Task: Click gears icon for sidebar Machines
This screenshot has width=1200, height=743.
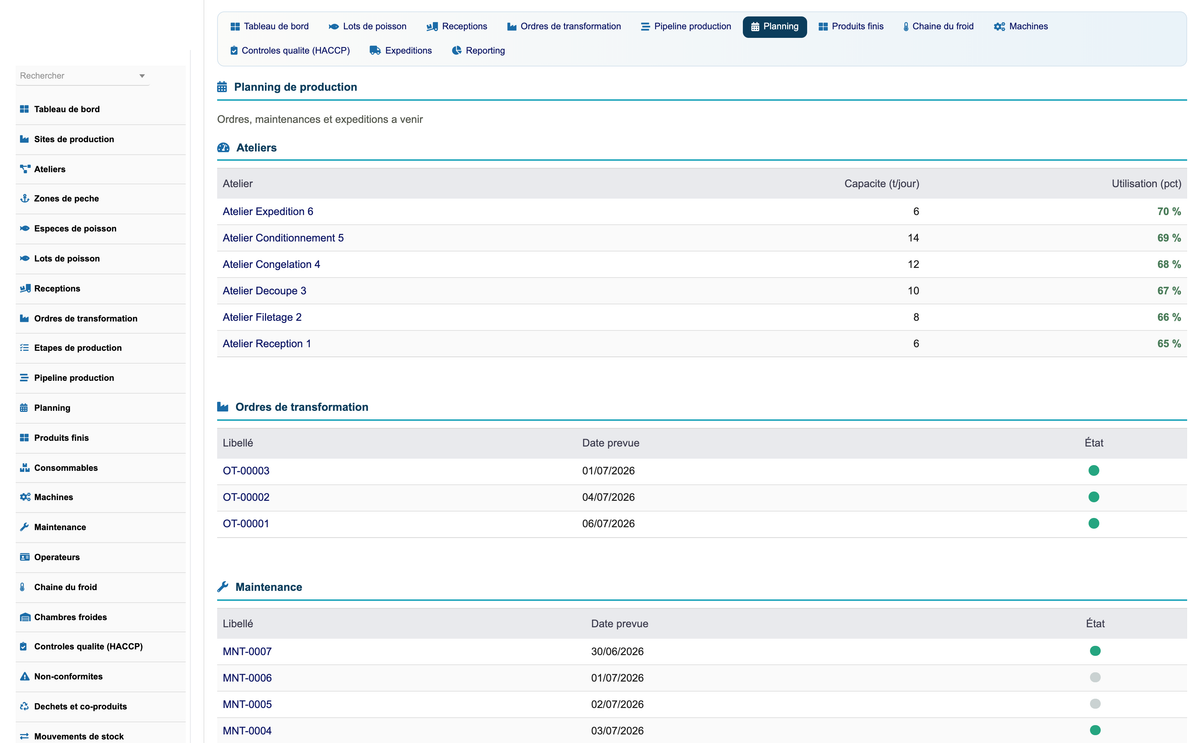Action: coord(25,497)
